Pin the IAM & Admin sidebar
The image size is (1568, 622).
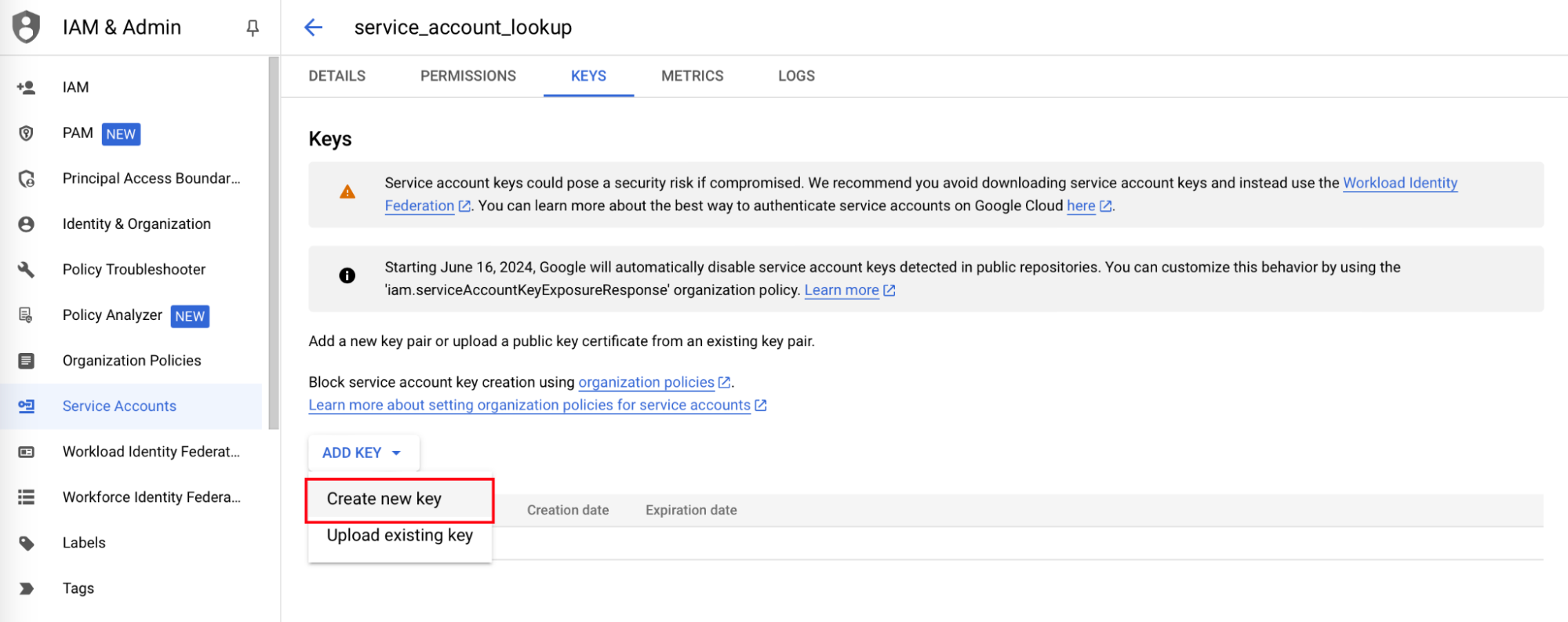(x=253, y=28)
